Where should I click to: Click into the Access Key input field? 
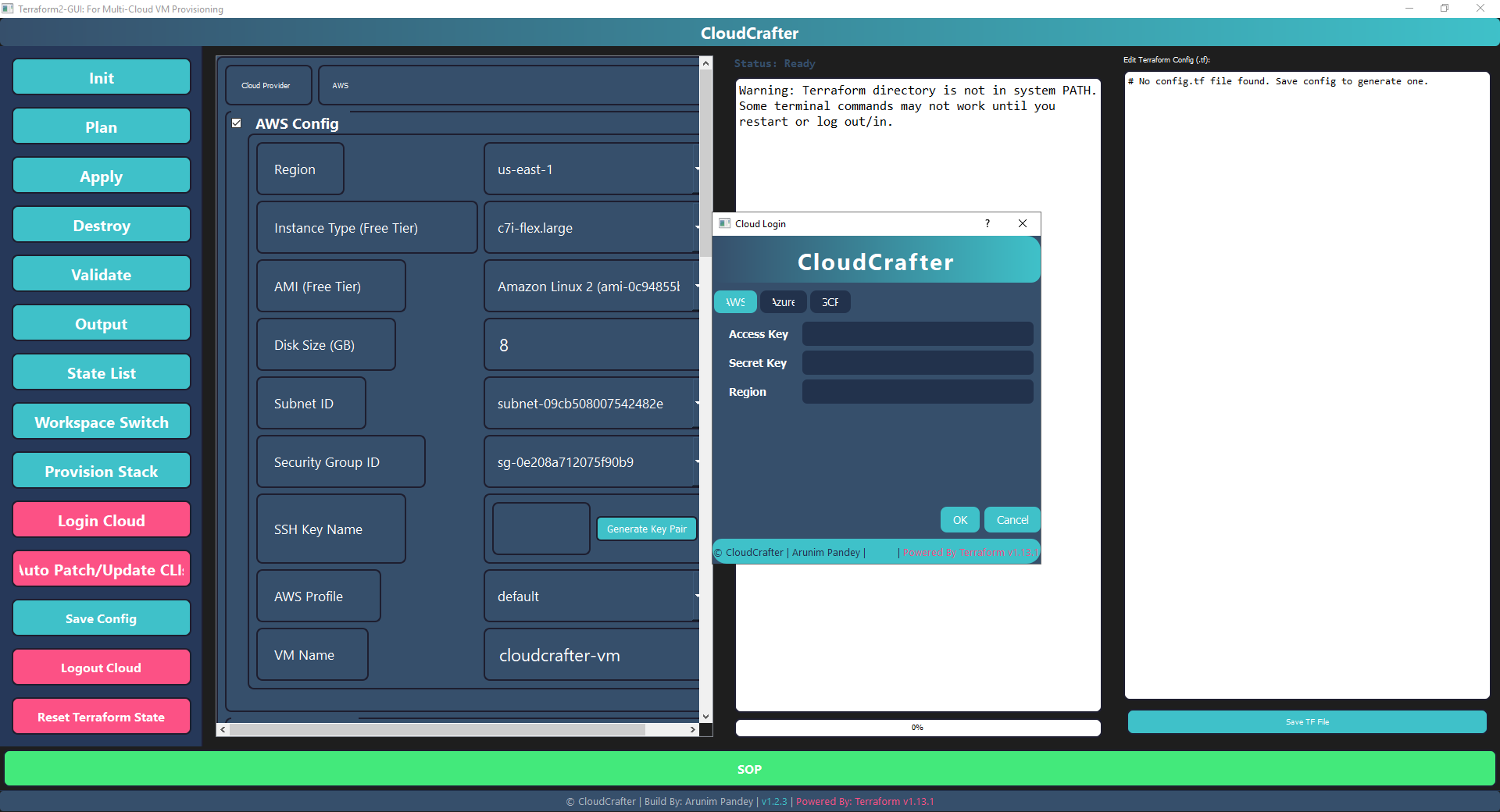tap(917, 333)
